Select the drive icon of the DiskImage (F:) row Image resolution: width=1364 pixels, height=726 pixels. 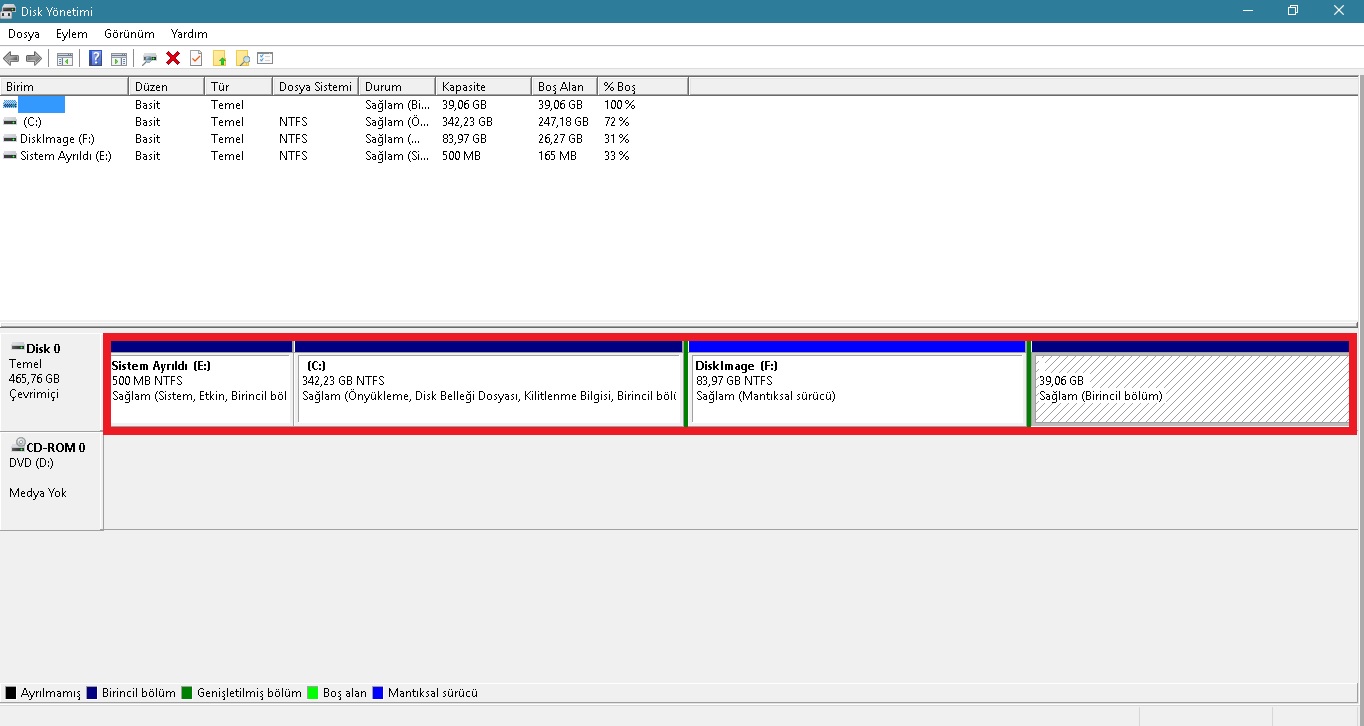(10, 138)
